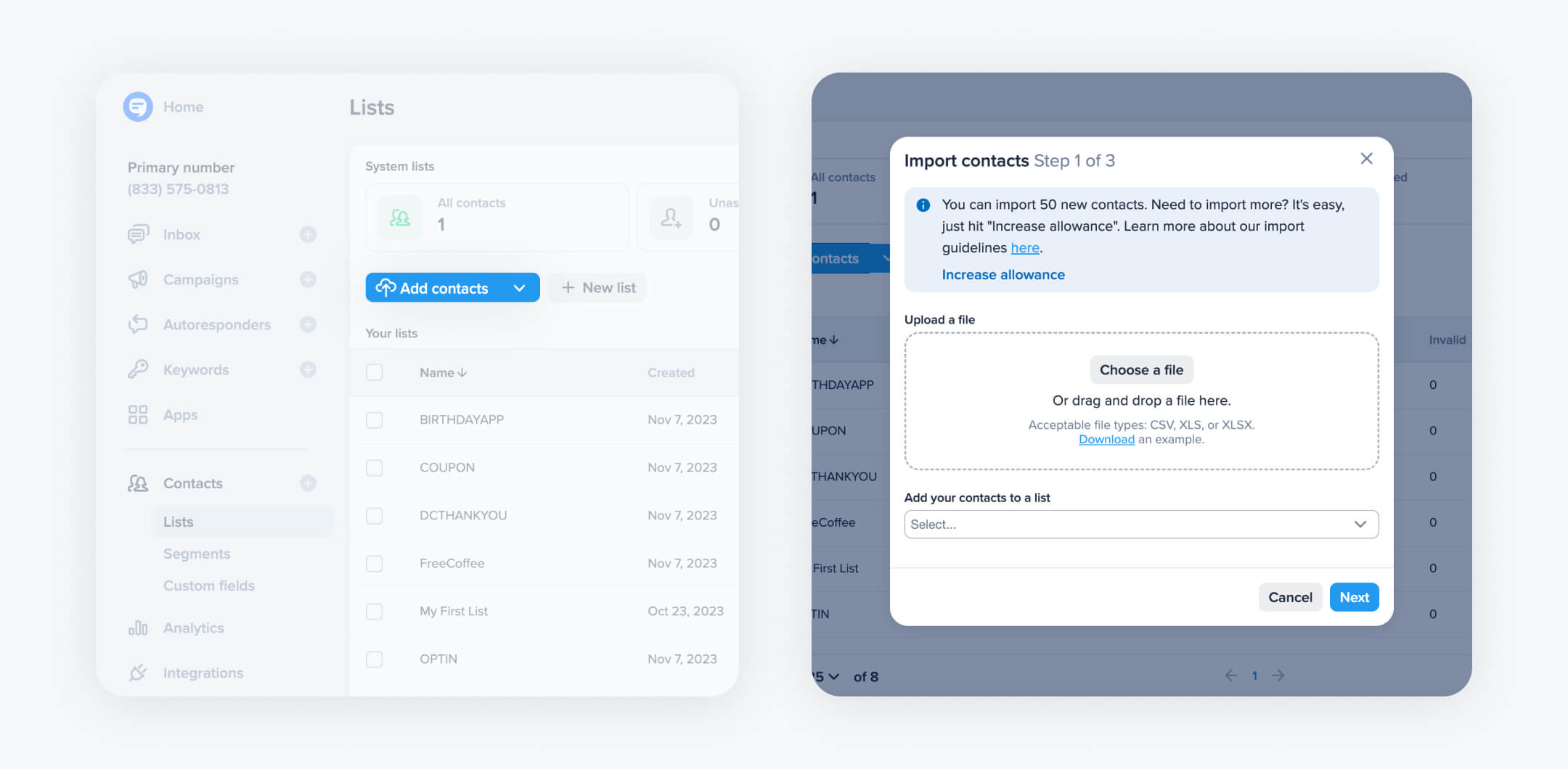The width and height of the screenshot is (1568, 769).
Task: Check the COUPON list checkbox
Action: coord(374,467)
